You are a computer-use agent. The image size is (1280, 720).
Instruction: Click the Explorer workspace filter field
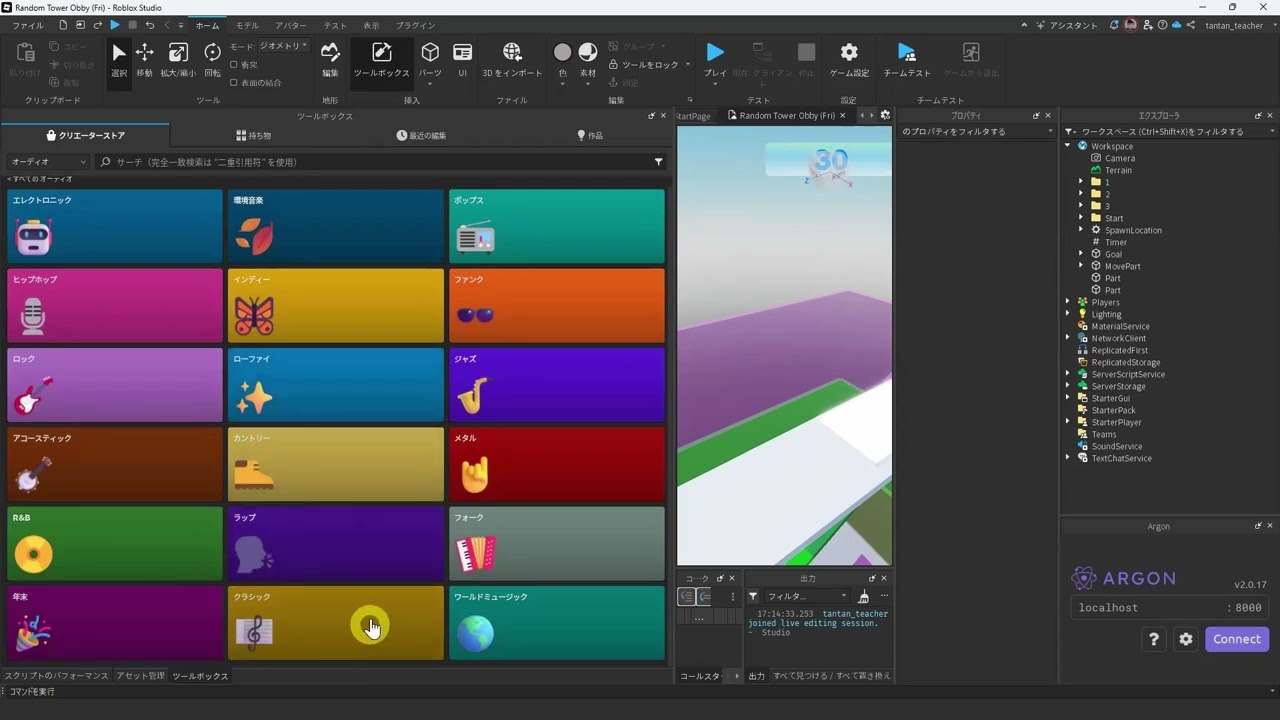pos(1168,132)
